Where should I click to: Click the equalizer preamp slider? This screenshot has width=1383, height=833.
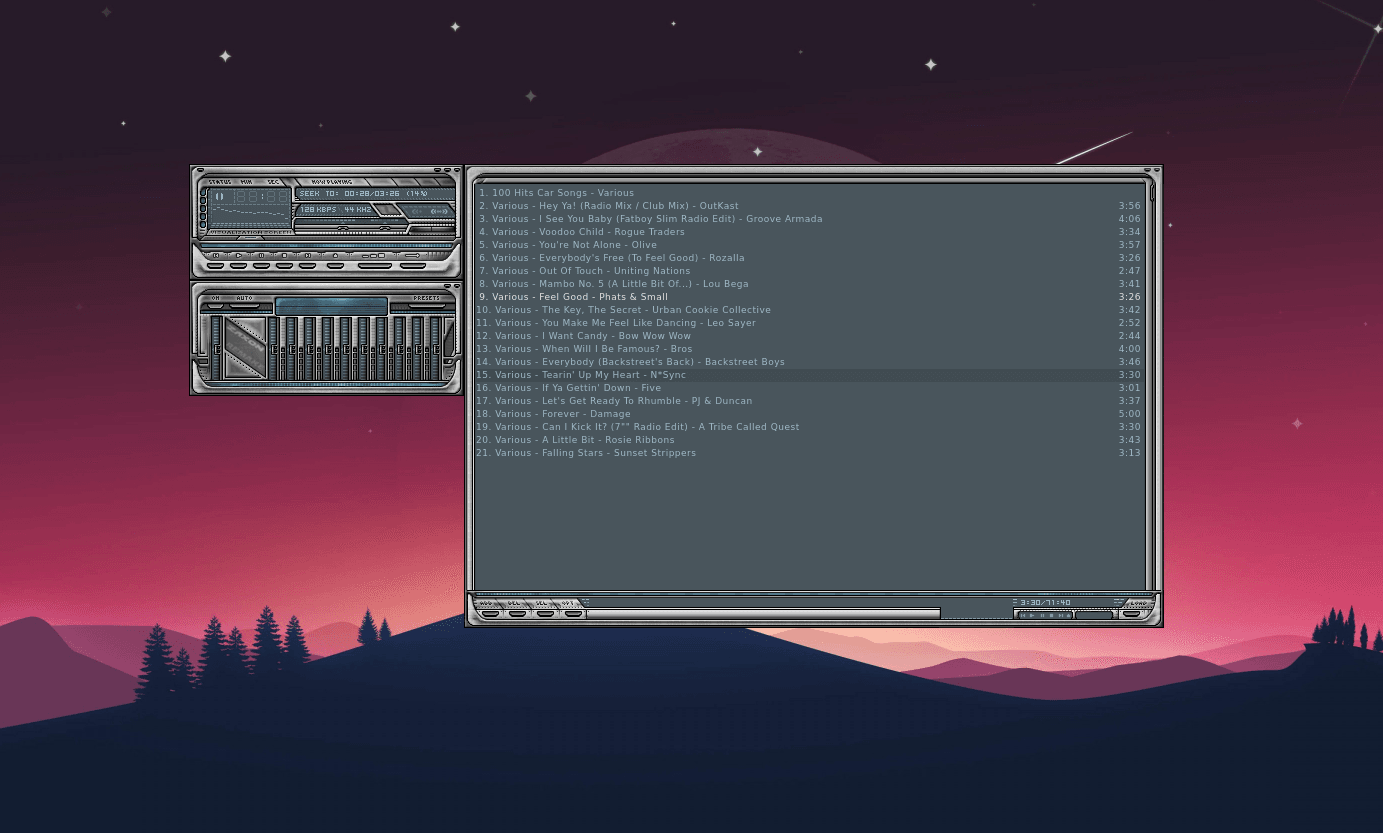pyautogui.click(x=217, y=348)
